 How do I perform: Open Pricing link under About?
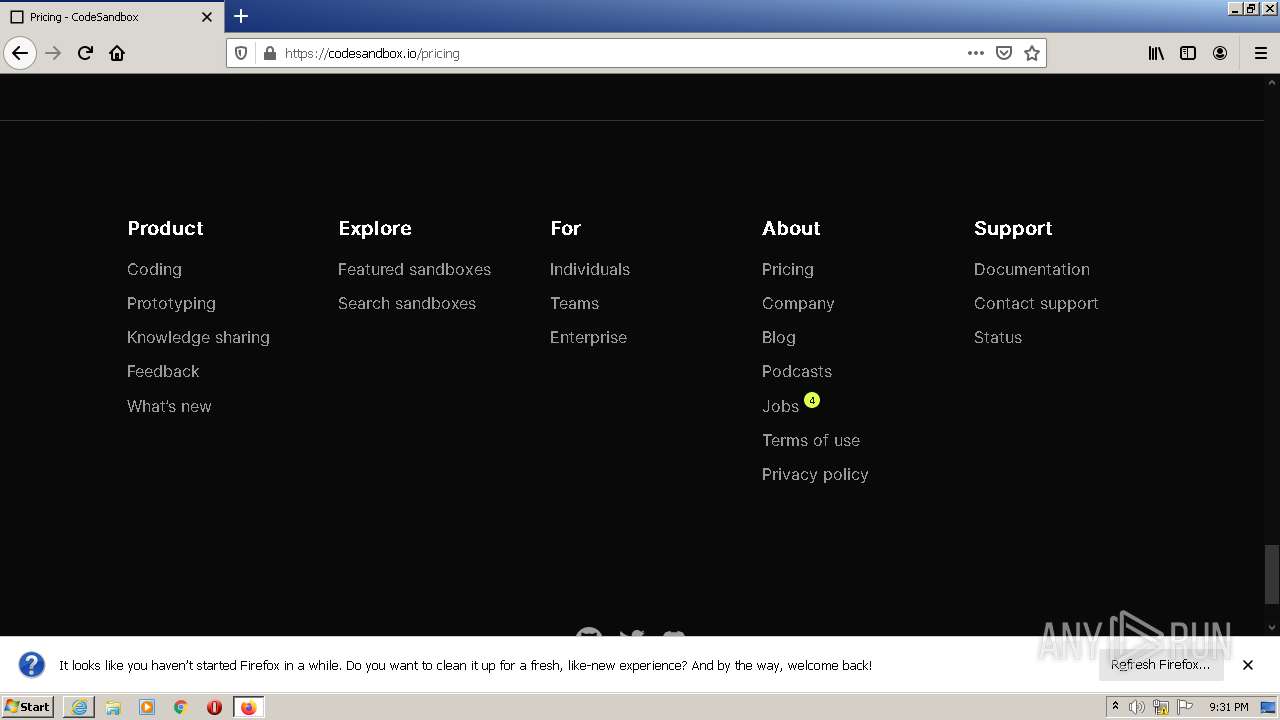coord(788,269)
